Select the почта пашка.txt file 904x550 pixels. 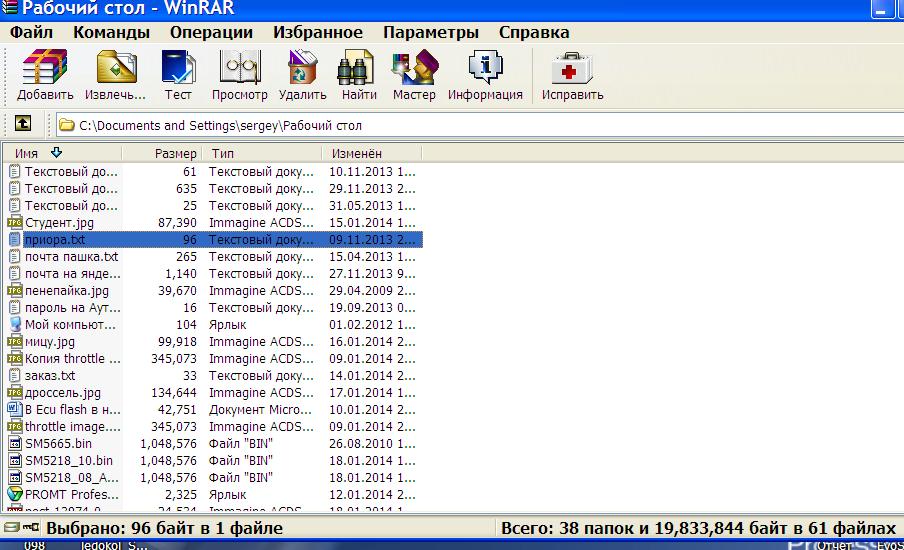pyautogui.click(x=71, y=257)
